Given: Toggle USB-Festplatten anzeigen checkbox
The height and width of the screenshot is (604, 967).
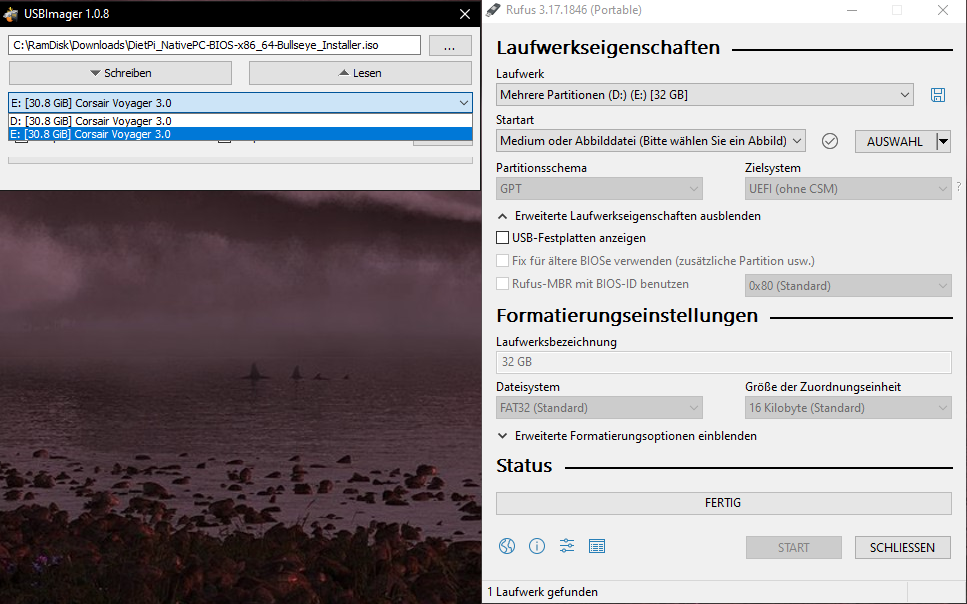Looking at the screenshot, I should coord(503,238).
